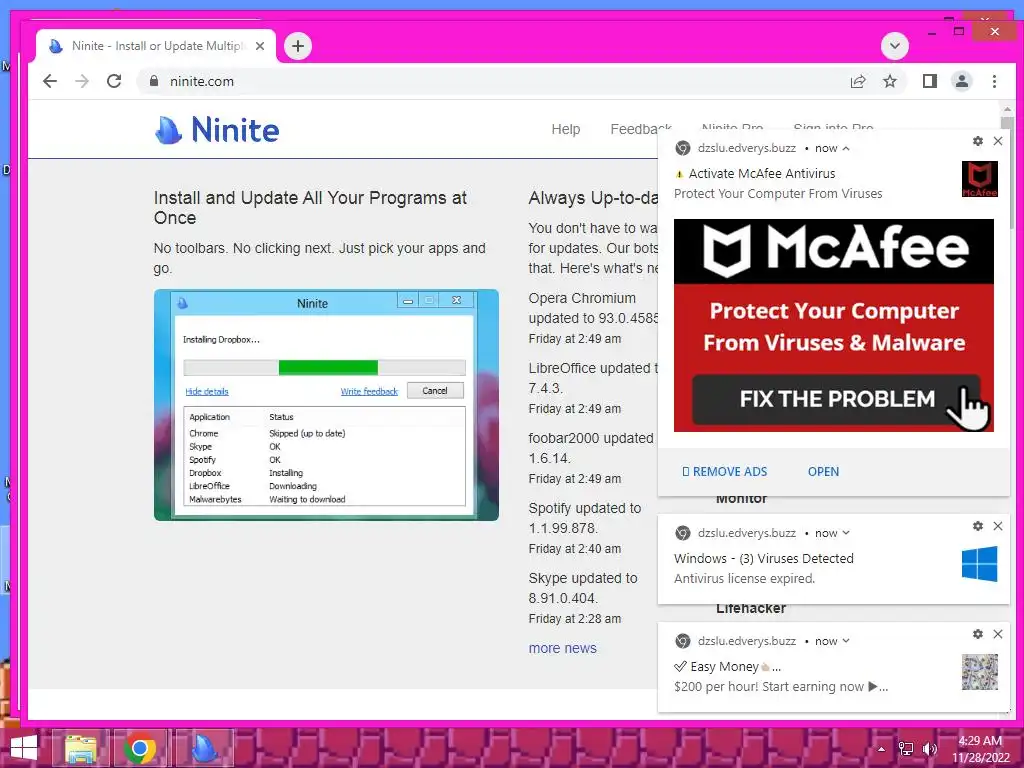Click the foobar2000 updated news item

point(591,448)
